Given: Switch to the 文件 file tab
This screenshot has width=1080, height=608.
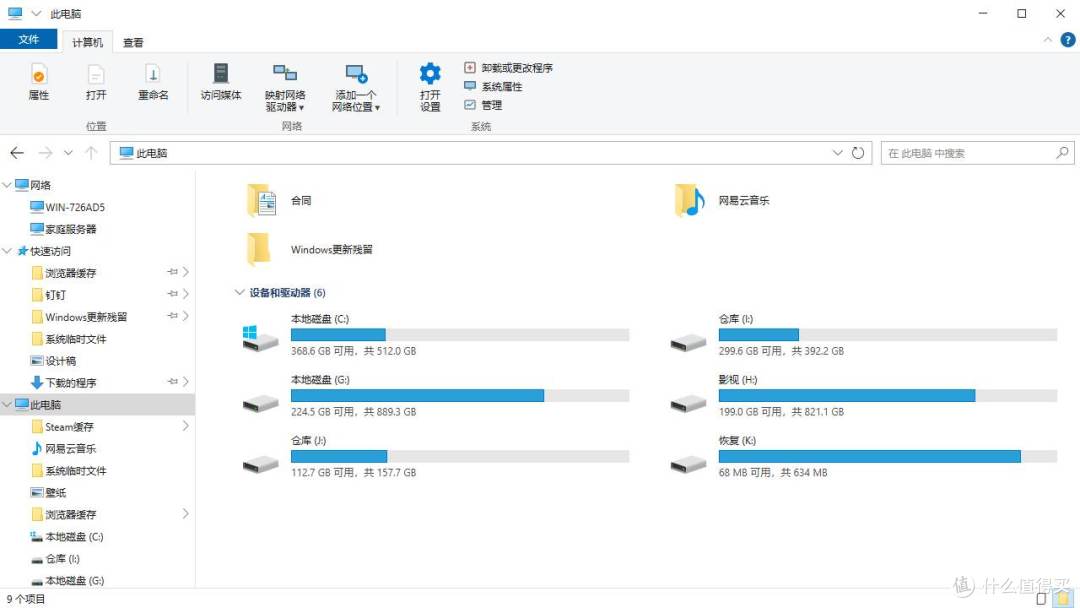Looking at the screenshot, I should [28, 39].
